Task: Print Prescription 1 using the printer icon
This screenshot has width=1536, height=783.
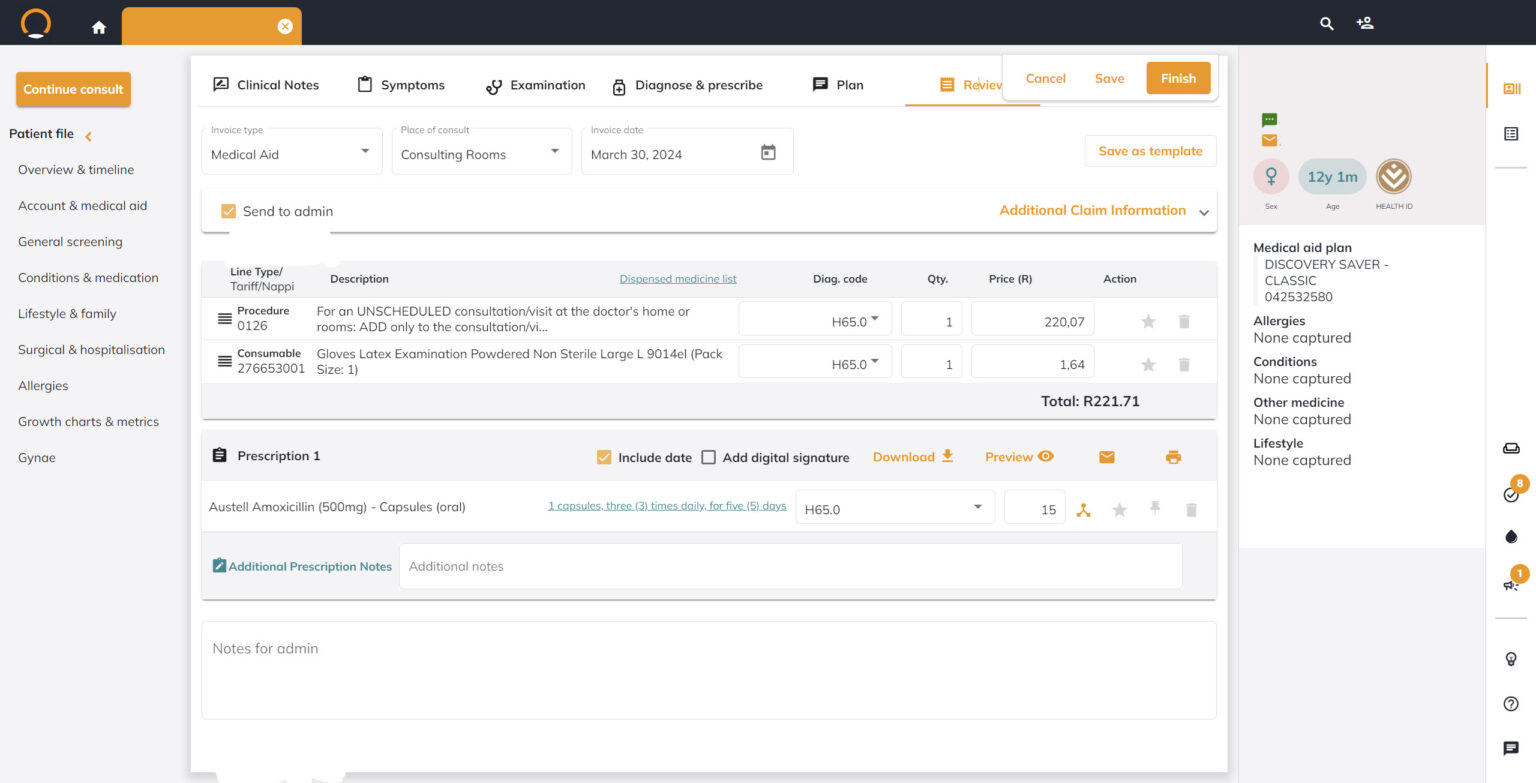Action: point(1172,456)
